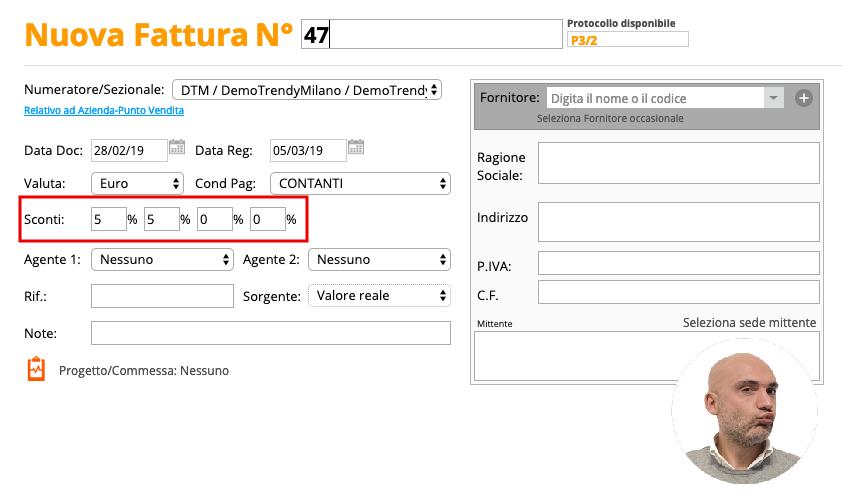Click the add Fornitore plus icon
Screen dimensions: 842x500
[x=803, y=98]
